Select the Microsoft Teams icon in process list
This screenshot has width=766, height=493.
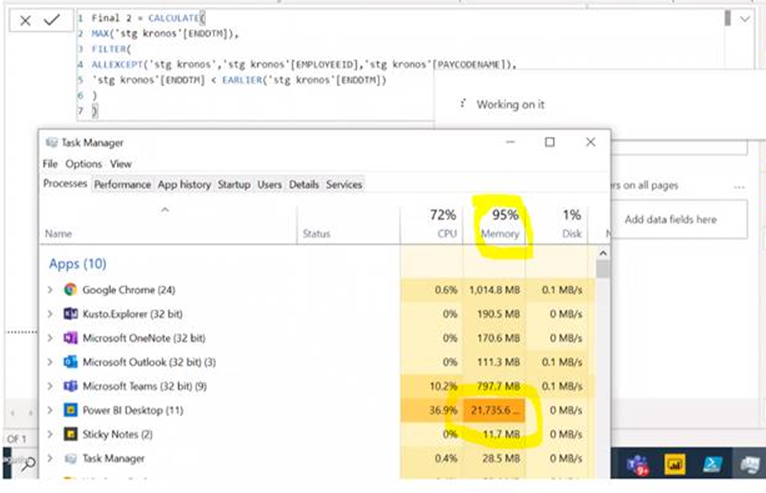(x=70, y=386)
